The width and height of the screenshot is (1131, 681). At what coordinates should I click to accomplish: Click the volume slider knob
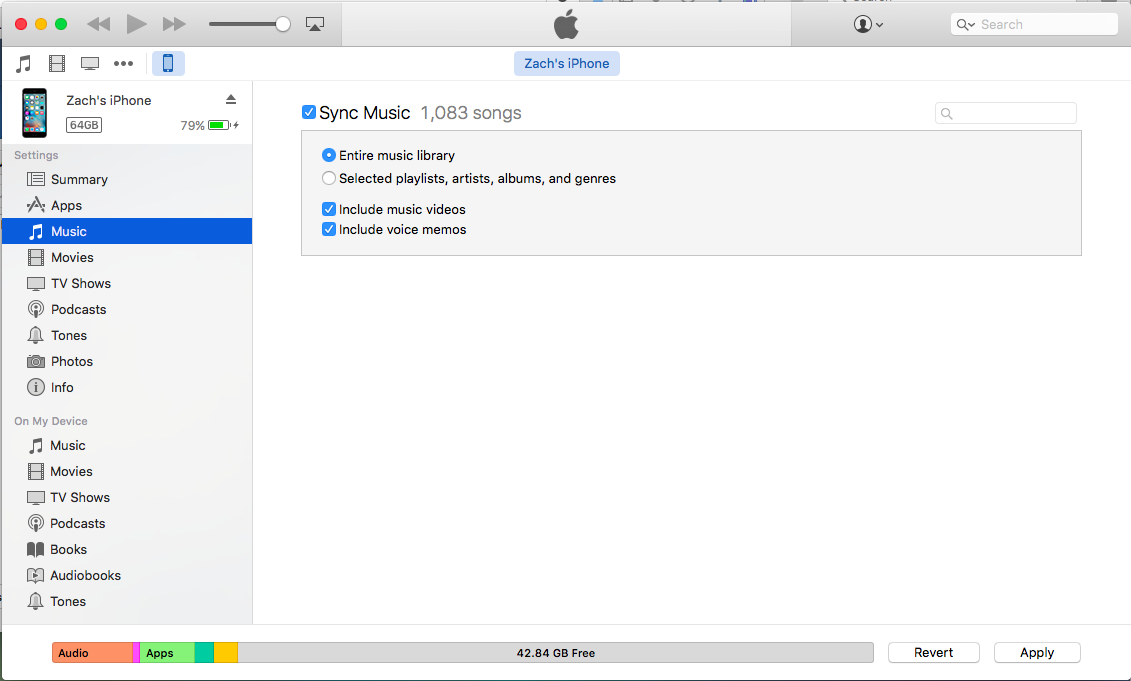click(x=283, y=24)
